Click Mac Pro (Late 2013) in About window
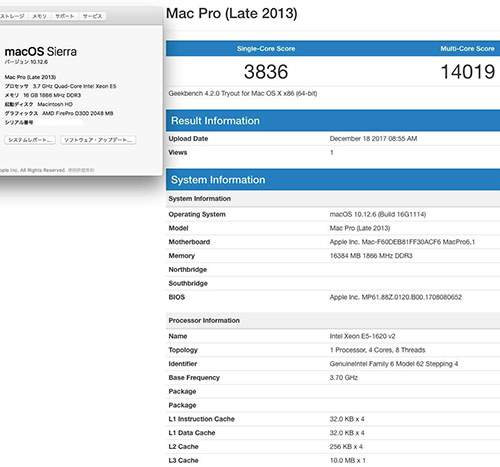Screen dimensions: 500x467 [30, 77]
